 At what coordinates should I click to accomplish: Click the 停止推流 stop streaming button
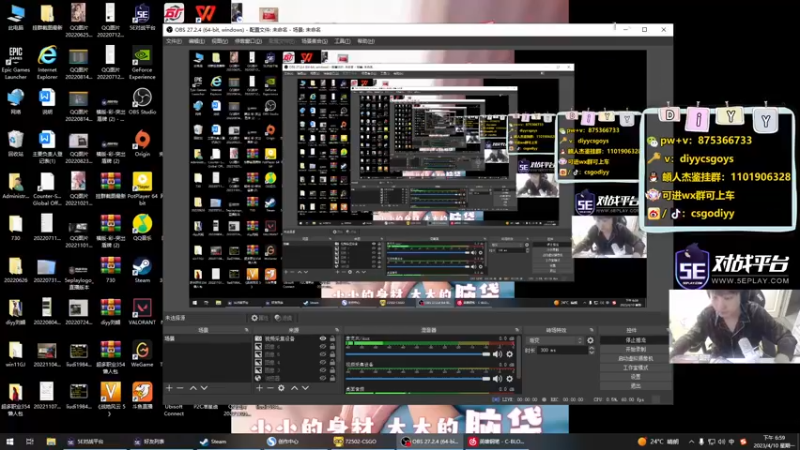[635, 340]
